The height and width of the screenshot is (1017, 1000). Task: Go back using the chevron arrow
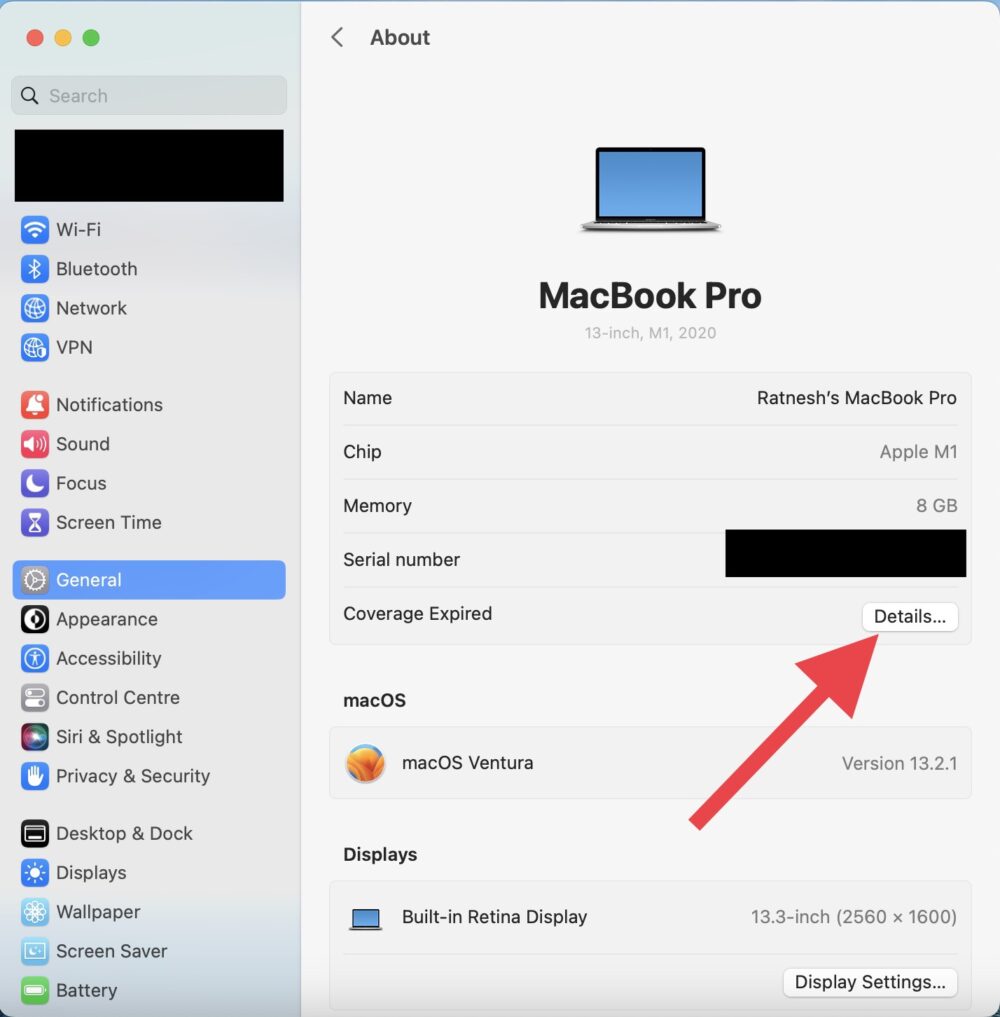click(x=337, y=37)
